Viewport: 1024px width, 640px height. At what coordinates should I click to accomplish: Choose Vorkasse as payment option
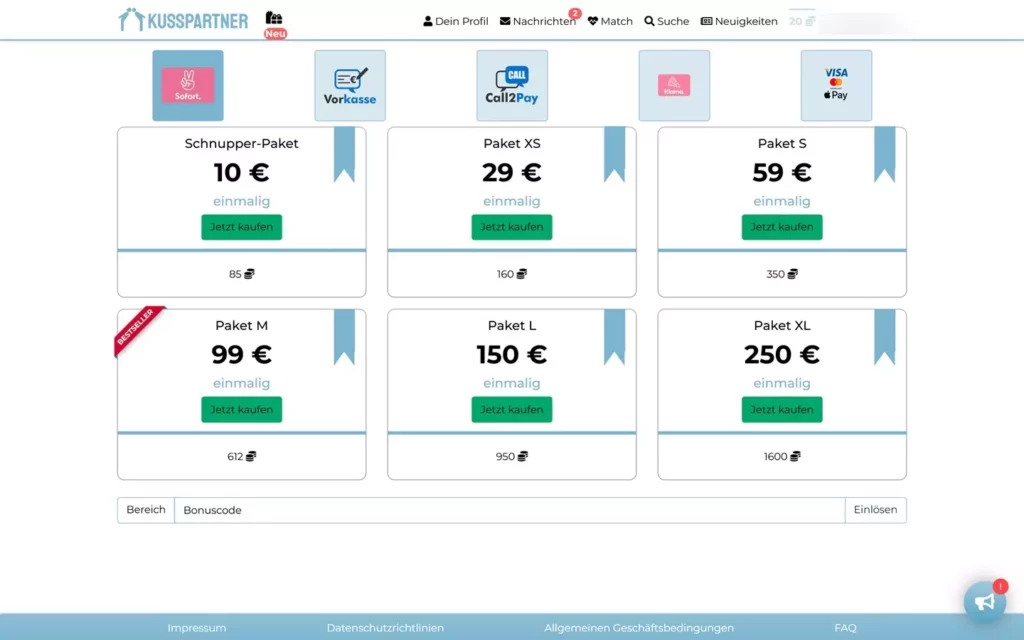[349, 85]
